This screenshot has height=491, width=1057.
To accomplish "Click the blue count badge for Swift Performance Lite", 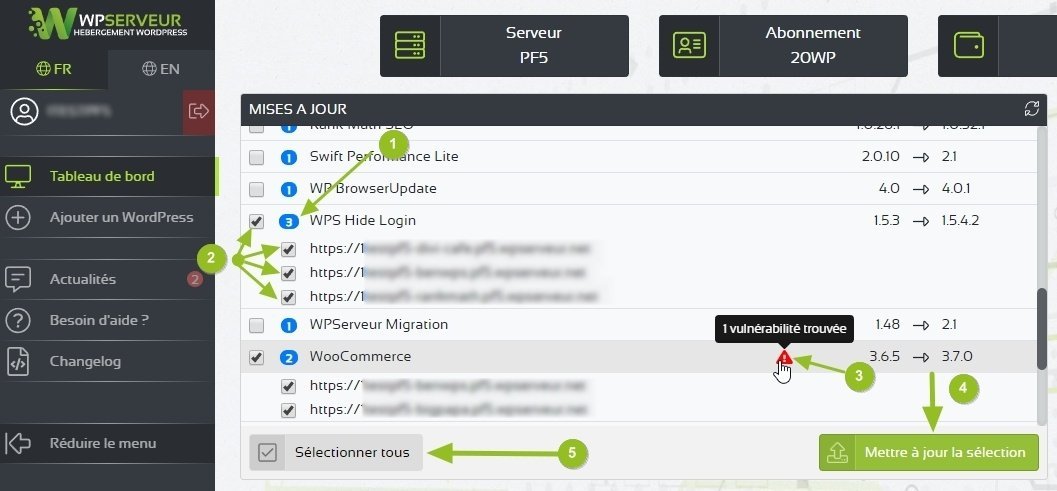I will 289,157.
